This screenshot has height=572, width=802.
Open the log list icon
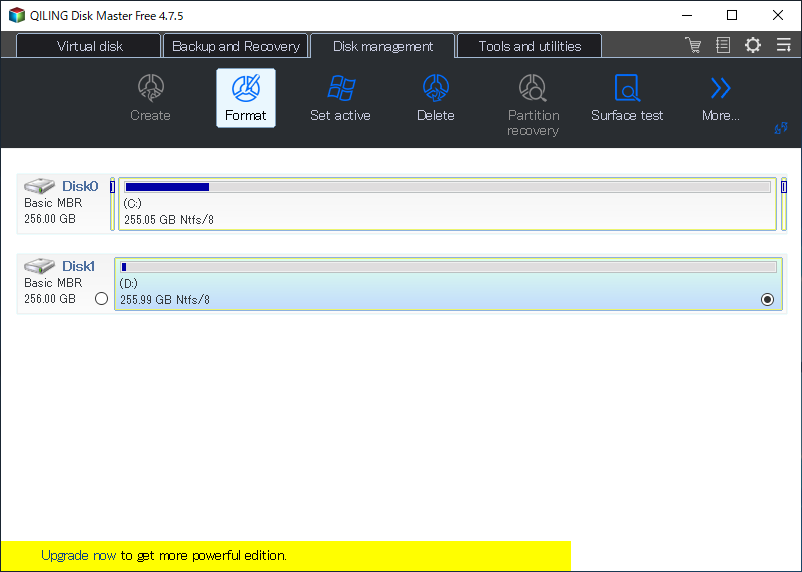(x=723, y=45)
